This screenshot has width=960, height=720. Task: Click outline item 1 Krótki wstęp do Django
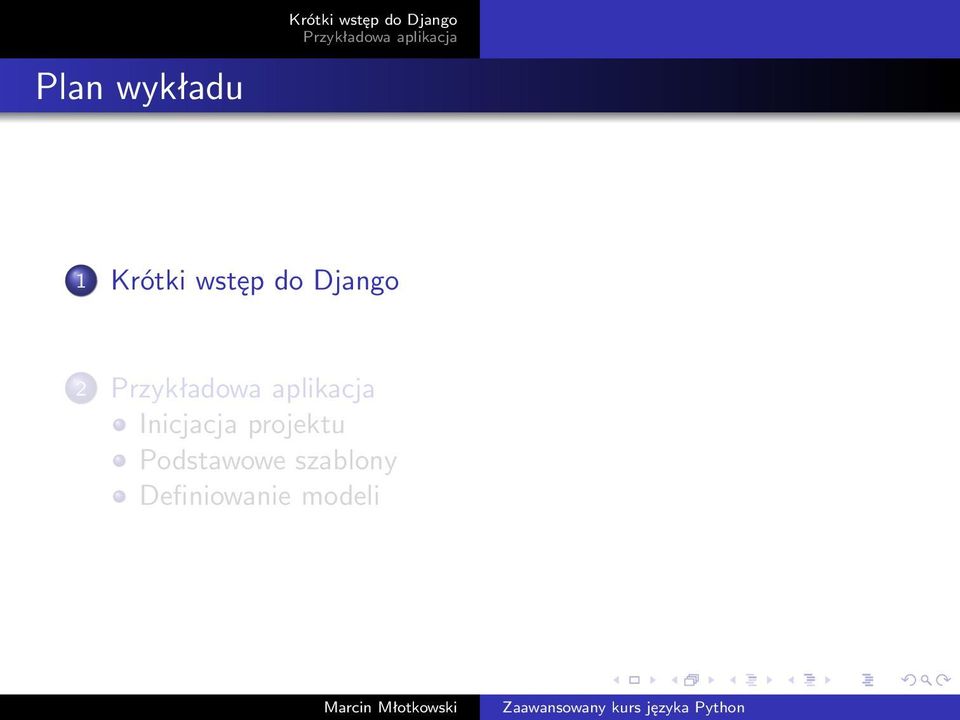click(255, 281)
